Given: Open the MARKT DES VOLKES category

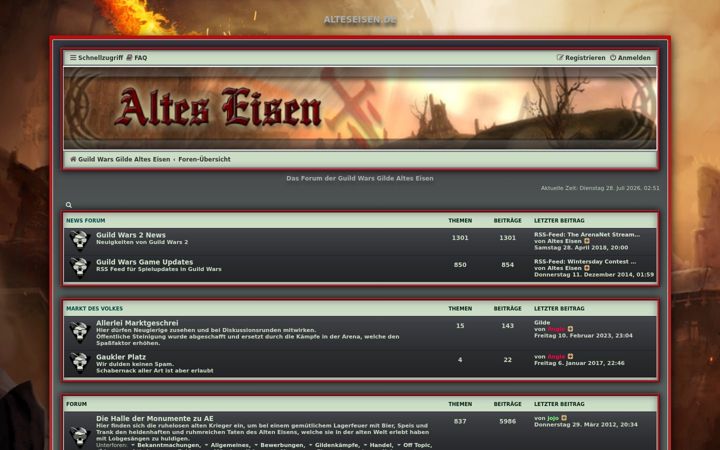Looking at the screenshot, I should 94,309.
